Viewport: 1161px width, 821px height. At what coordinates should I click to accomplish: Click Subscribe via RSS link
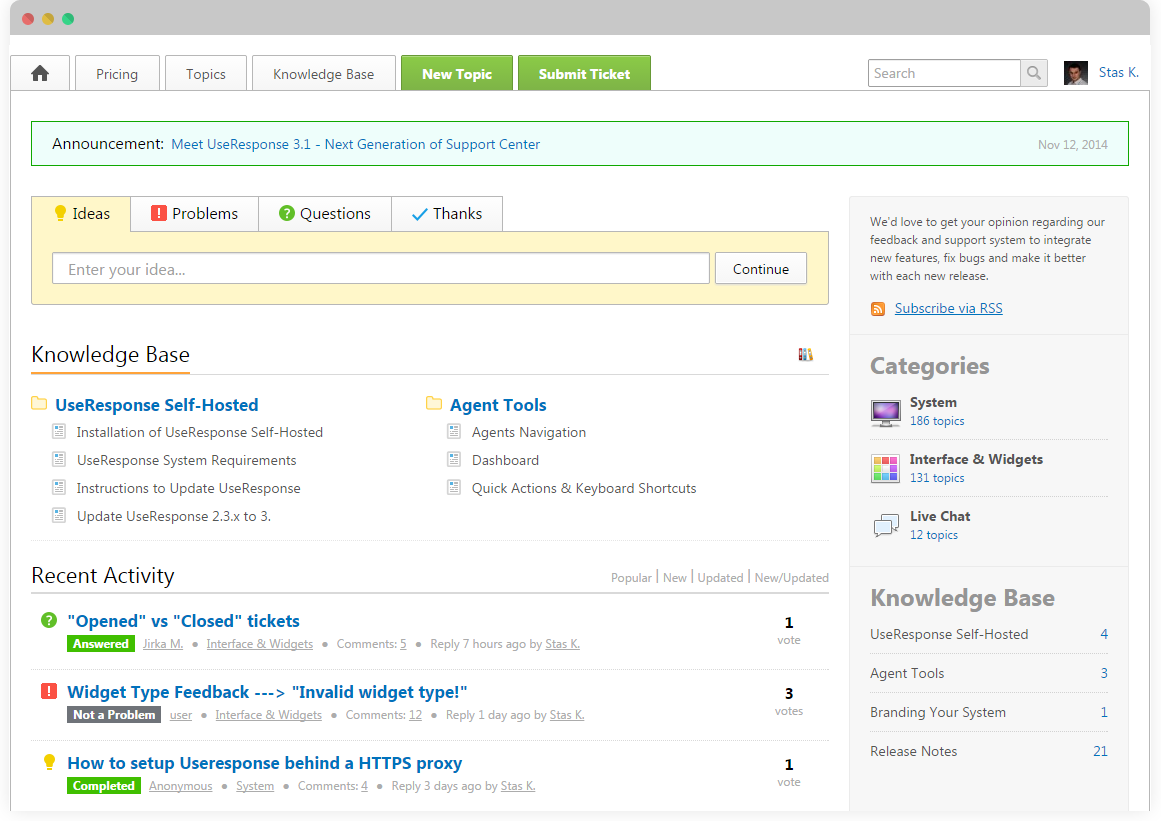point(948,309)
